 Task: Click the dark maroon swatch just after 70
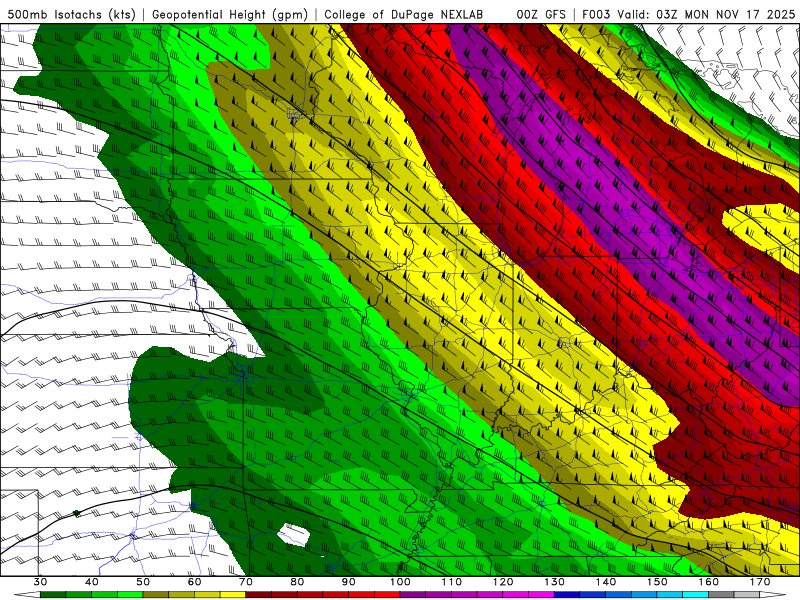259,595
